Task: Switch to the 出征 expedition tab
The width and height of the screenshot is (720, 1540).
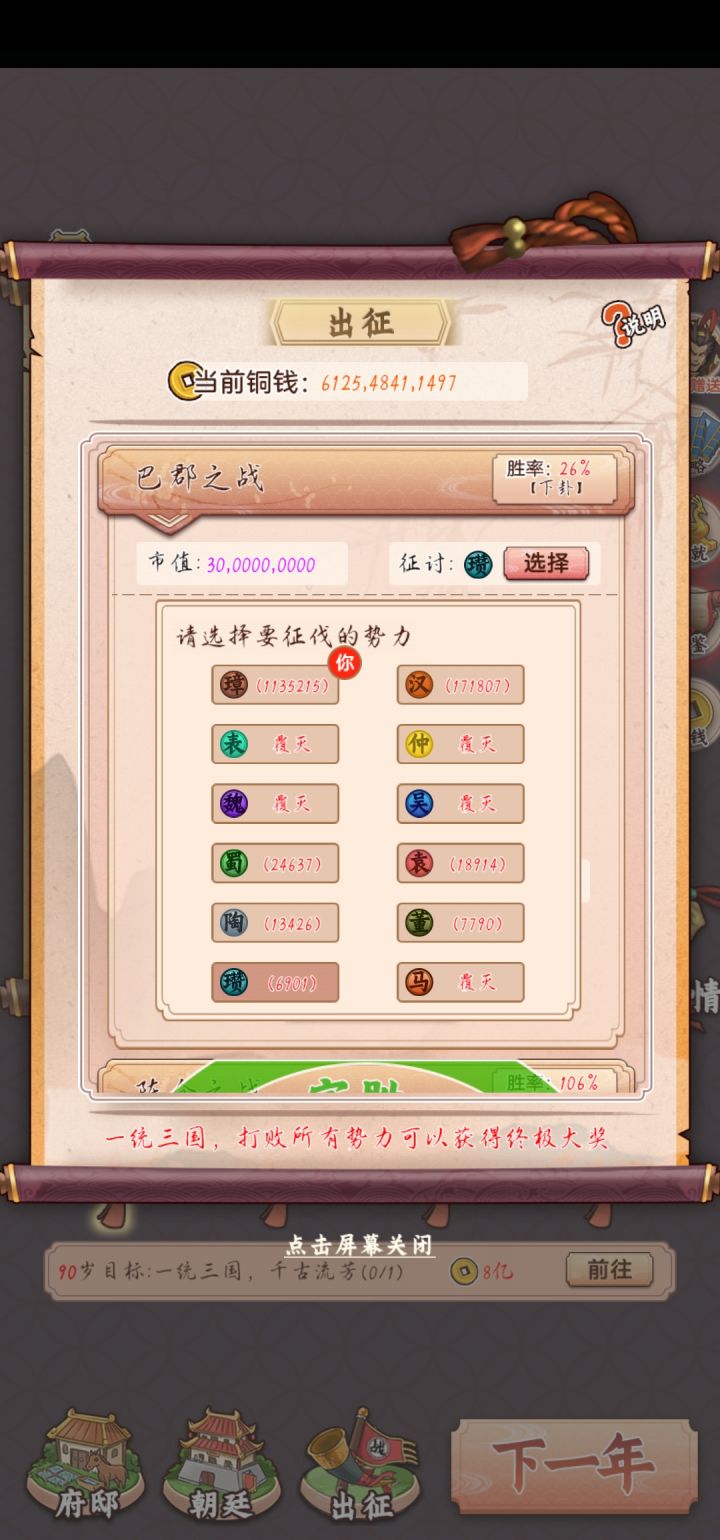Action: pyautogui.click(x=361, y=1464)
